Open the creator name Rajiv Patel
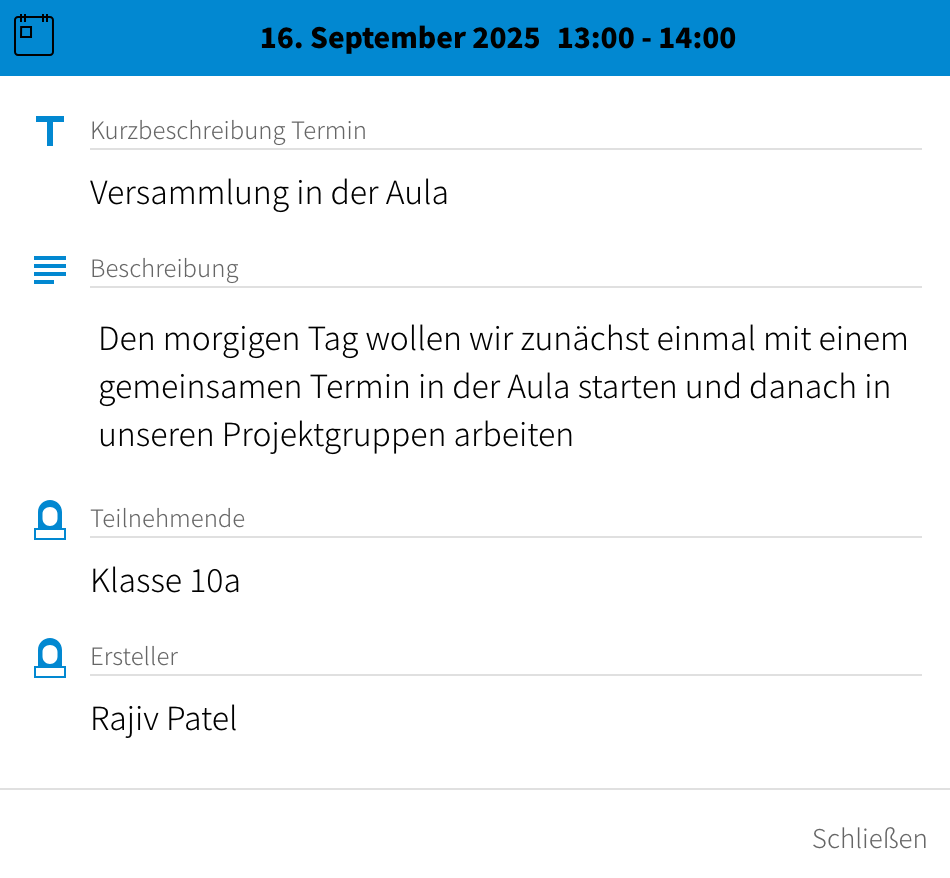Image resolution: width=950 pixels, height=878 pixels. [x=164, y=718]
